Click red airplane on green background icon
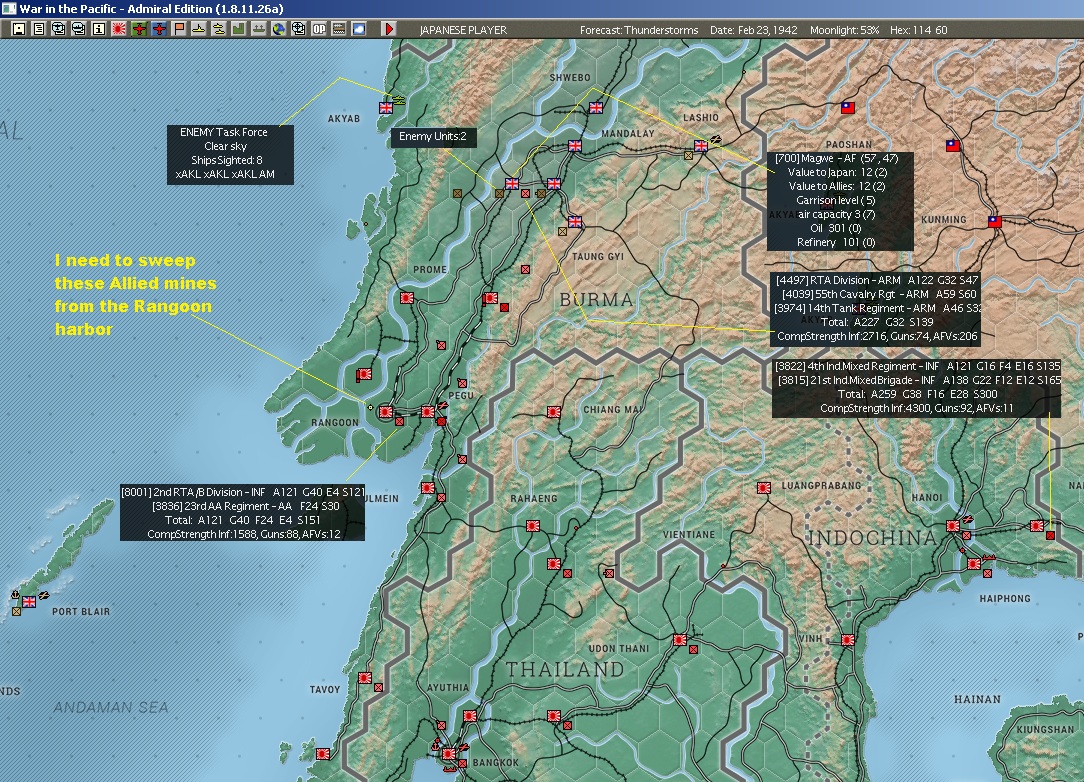This screenshot has width=1084, height=782. [x=139, y=29]
